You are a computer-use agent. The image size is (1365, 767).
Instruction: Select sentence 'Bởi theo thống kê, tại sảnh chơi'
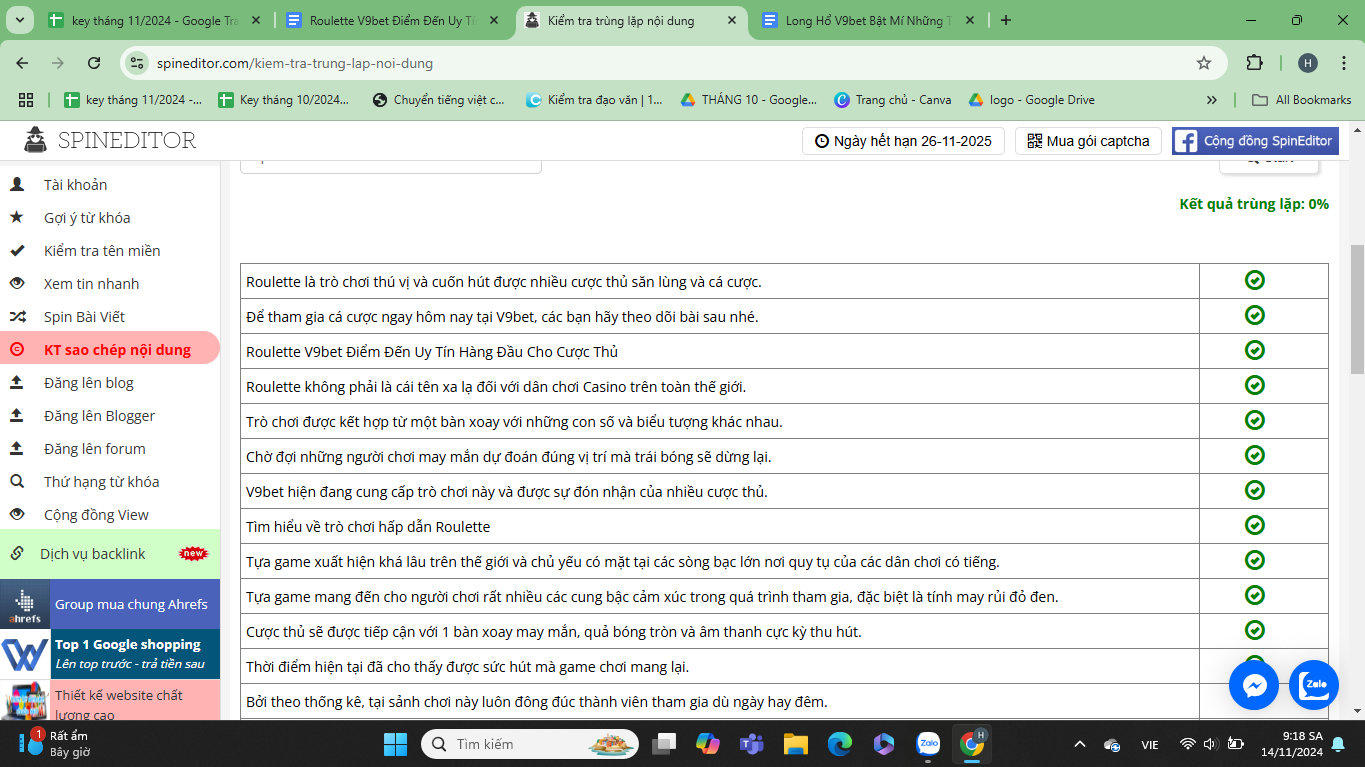pyautogui.click(x=537, y=702)
